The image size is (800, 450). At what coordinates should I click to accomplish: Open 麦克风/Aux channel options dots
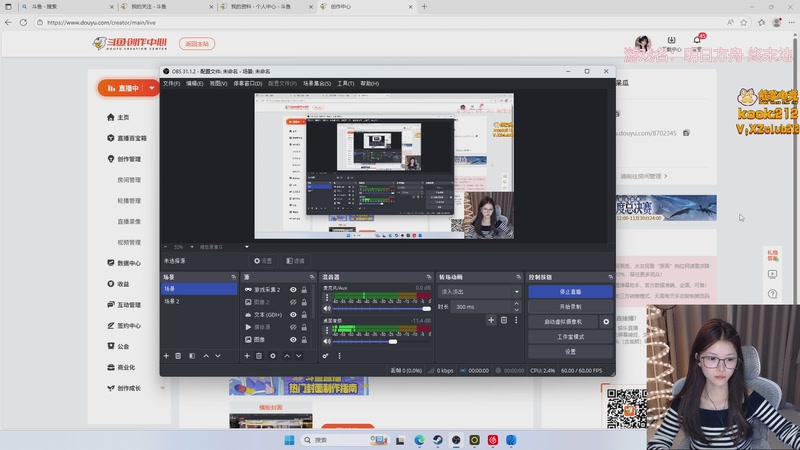pos(327,297)
